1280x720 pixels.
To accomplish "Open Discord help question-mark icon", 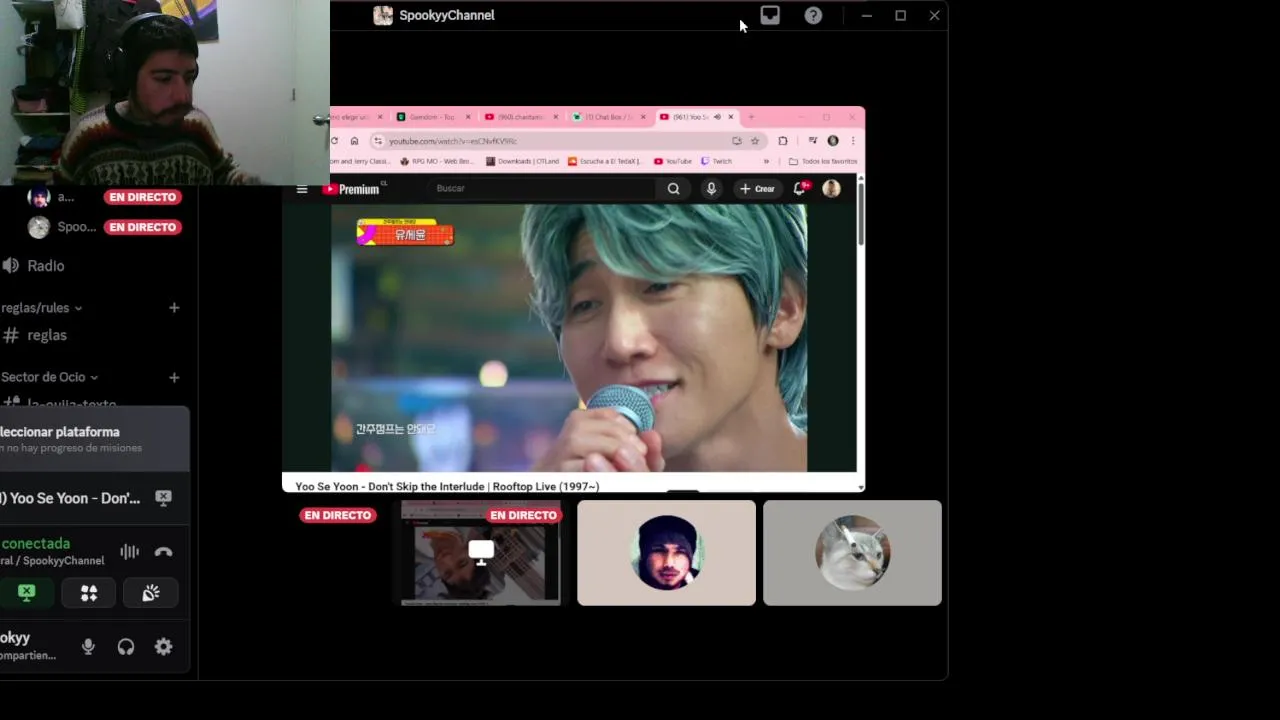I will (x=813, y=15).
